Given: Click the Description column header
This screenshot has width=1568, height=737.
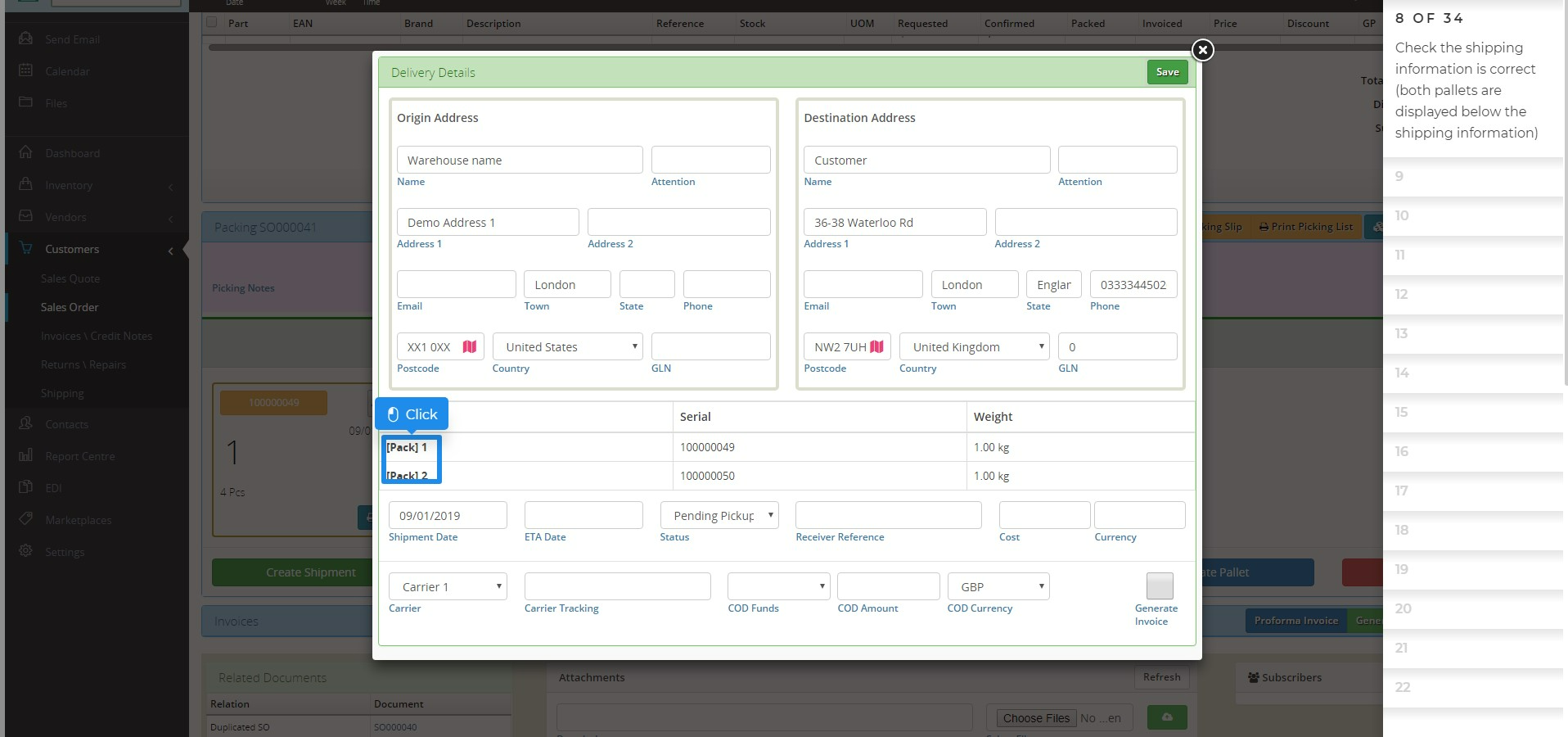Looking at the screenshot, I should [x=493, y=23].
